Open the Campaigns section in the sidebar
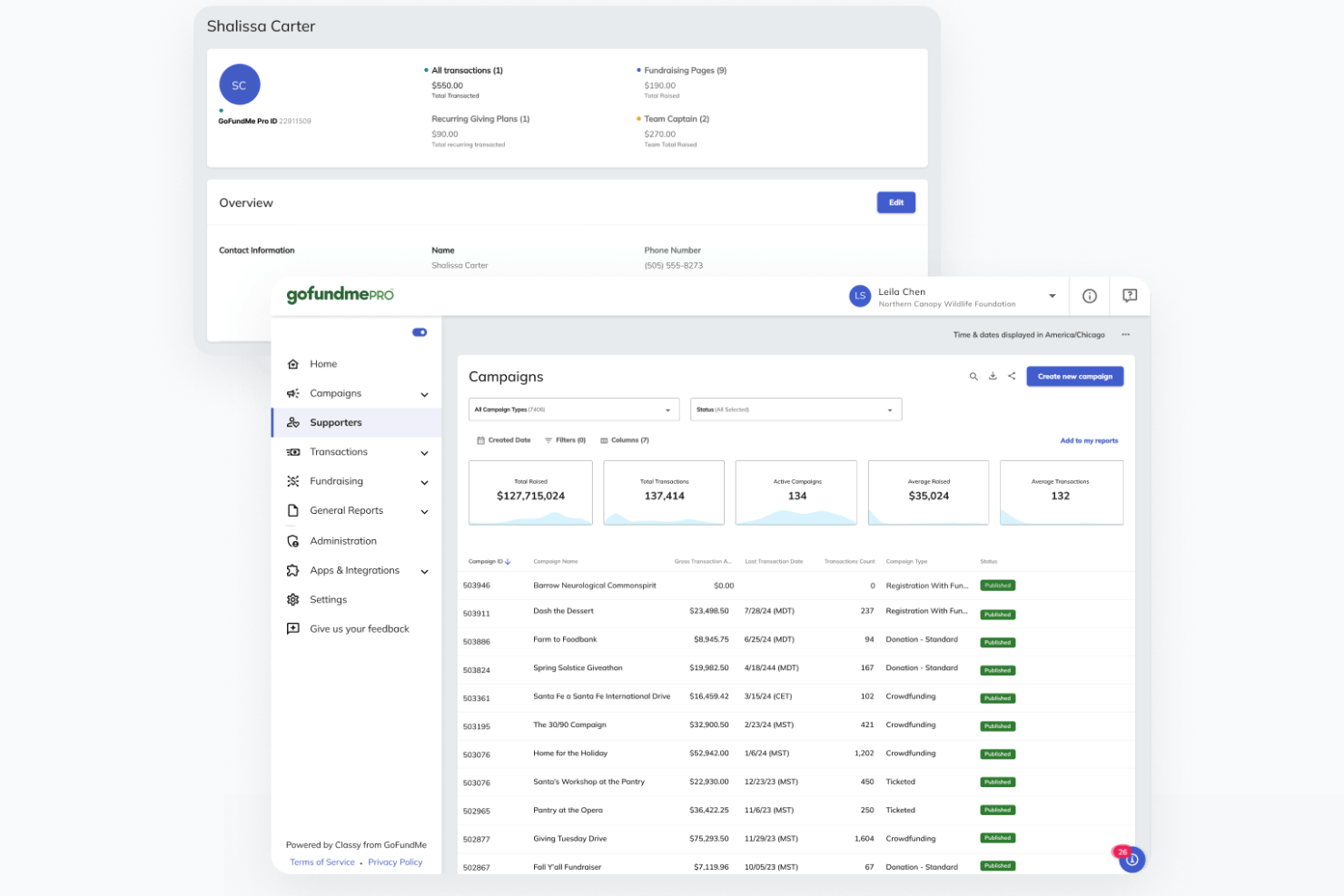1344x896 pixels. (x=337, y=393)
